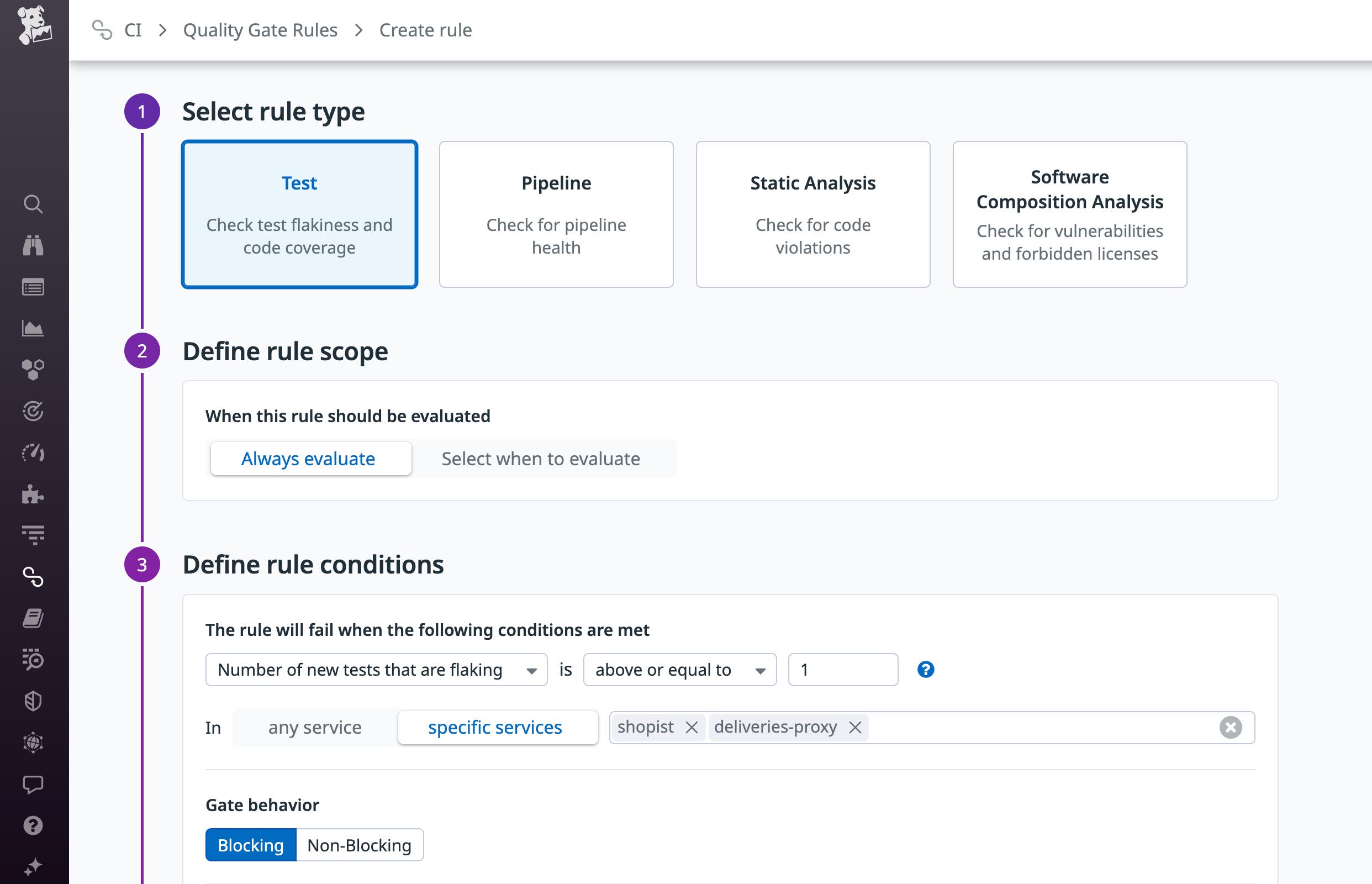This screenshot has width=1372, height=884.
Task: Select the Pipeline rule type card
Action: pos(556,215)
